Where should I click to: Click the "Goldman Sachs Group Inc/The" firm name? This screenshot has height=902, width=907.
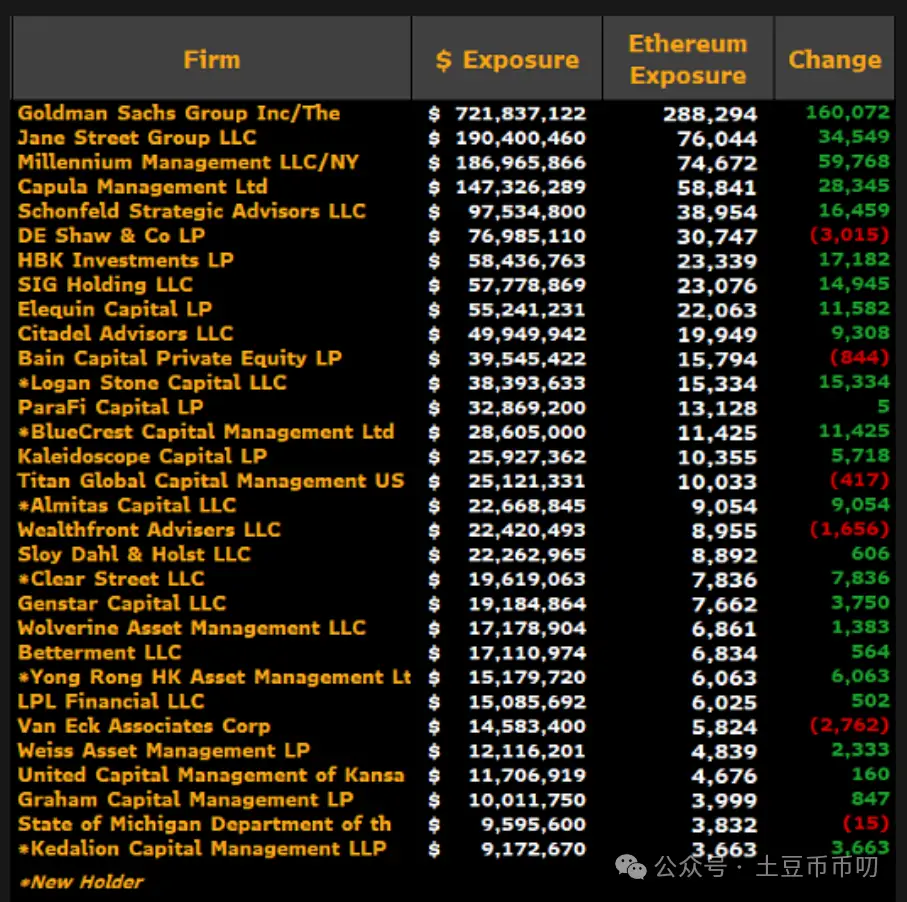point(179,113)
